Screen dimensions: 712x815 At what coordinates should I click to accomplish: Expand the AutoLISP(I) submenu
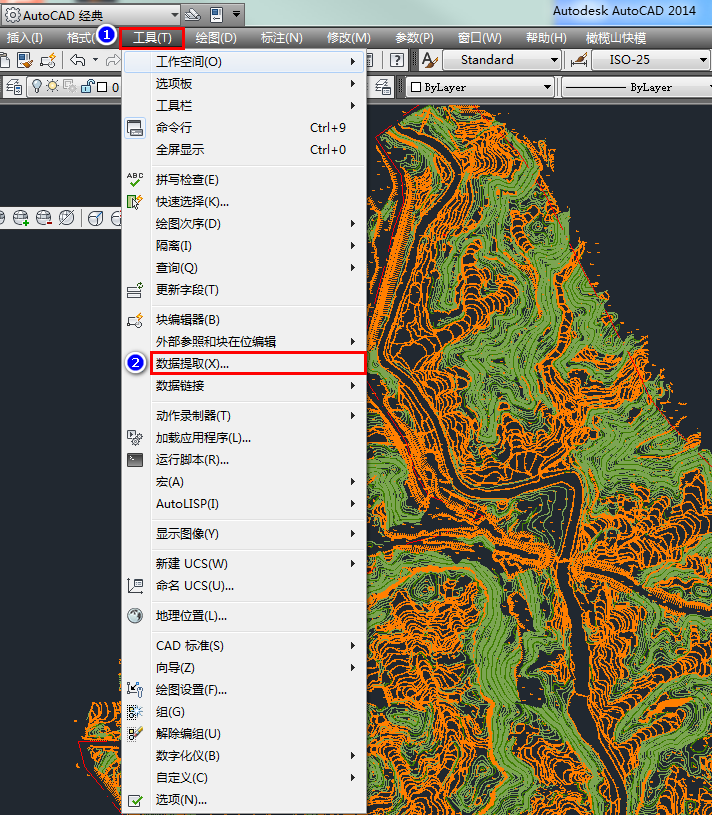(x=245, y=504)
